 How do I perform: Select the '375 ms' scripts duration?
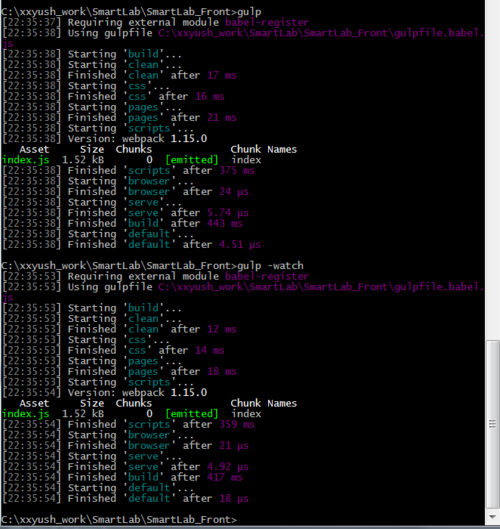tap(237, 170)
